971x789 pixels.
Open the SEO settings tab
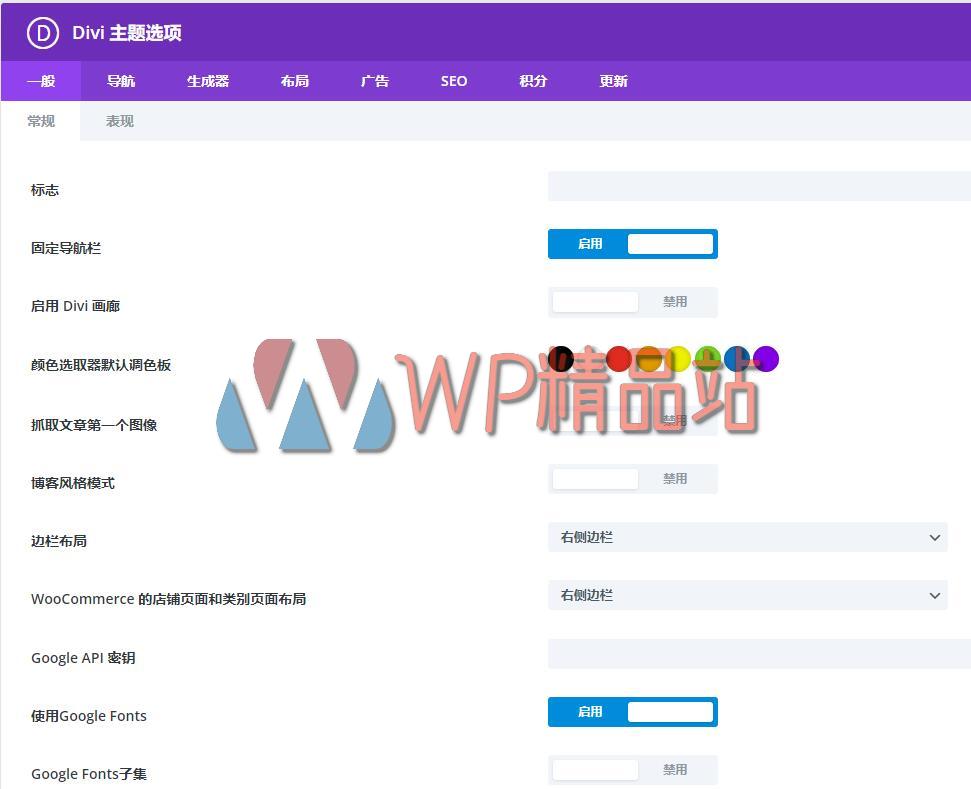[x=454, y=81]
